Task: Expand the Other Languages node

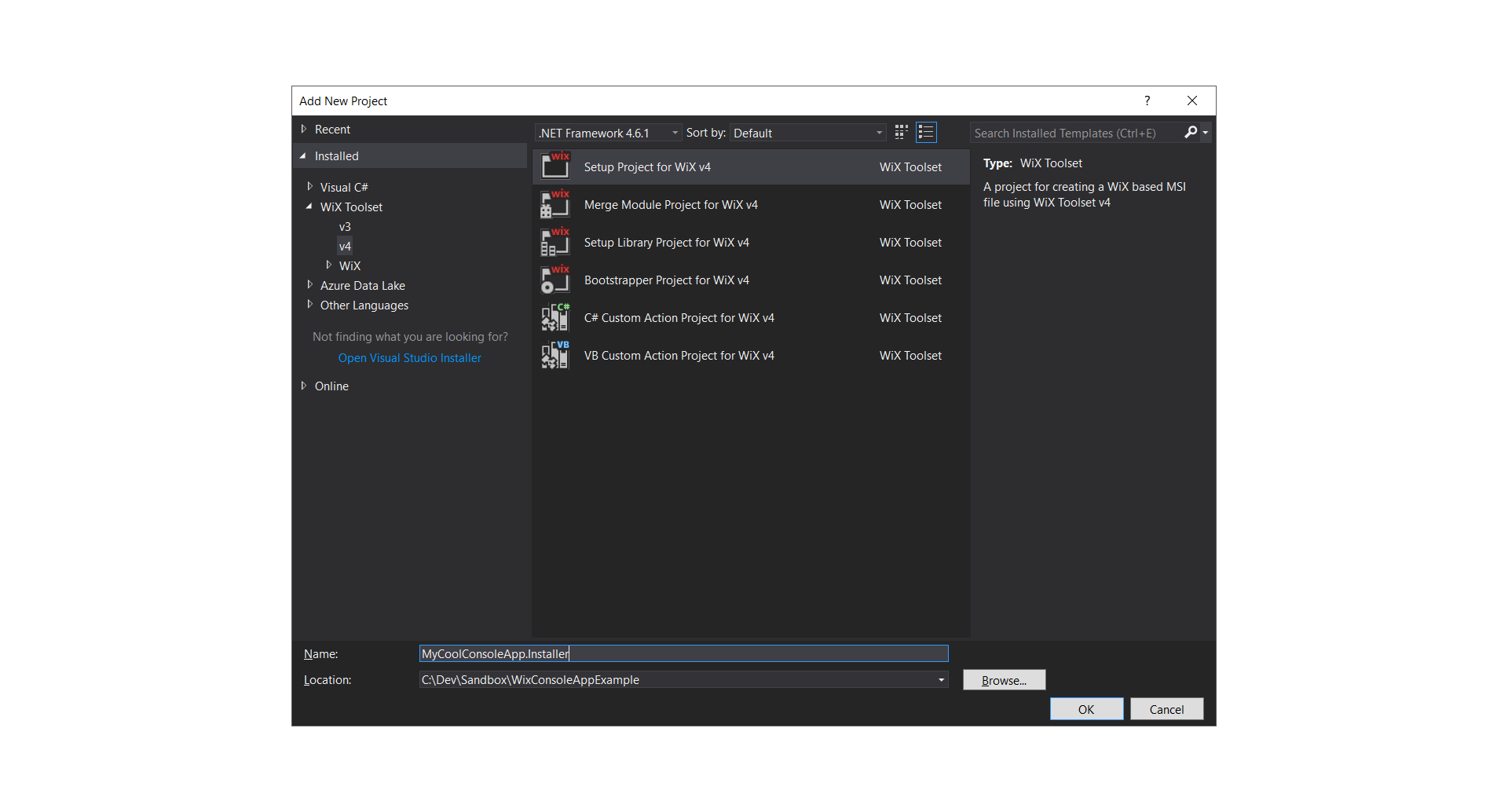Action: point(309,305)
